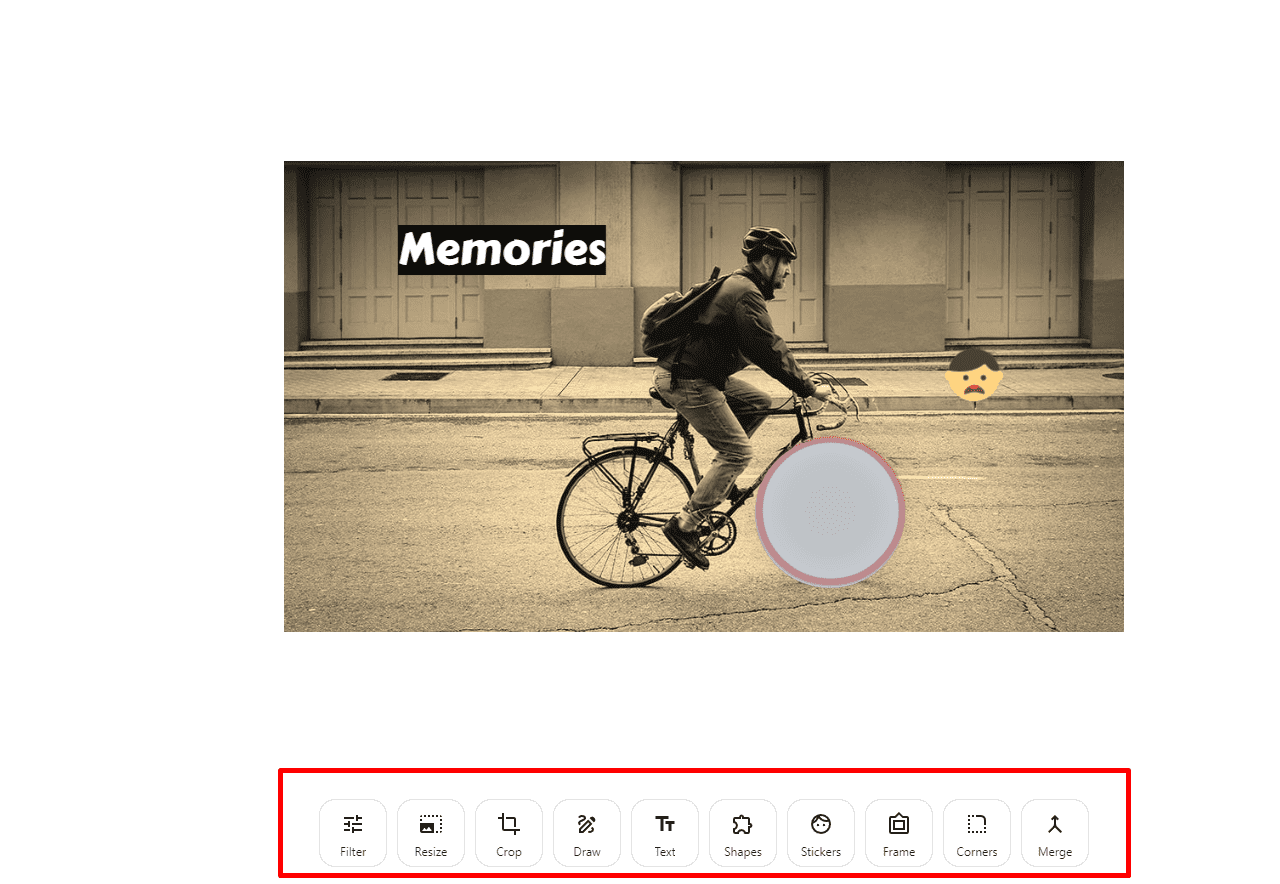Click the leftmost double door in photo

point(397,252)
